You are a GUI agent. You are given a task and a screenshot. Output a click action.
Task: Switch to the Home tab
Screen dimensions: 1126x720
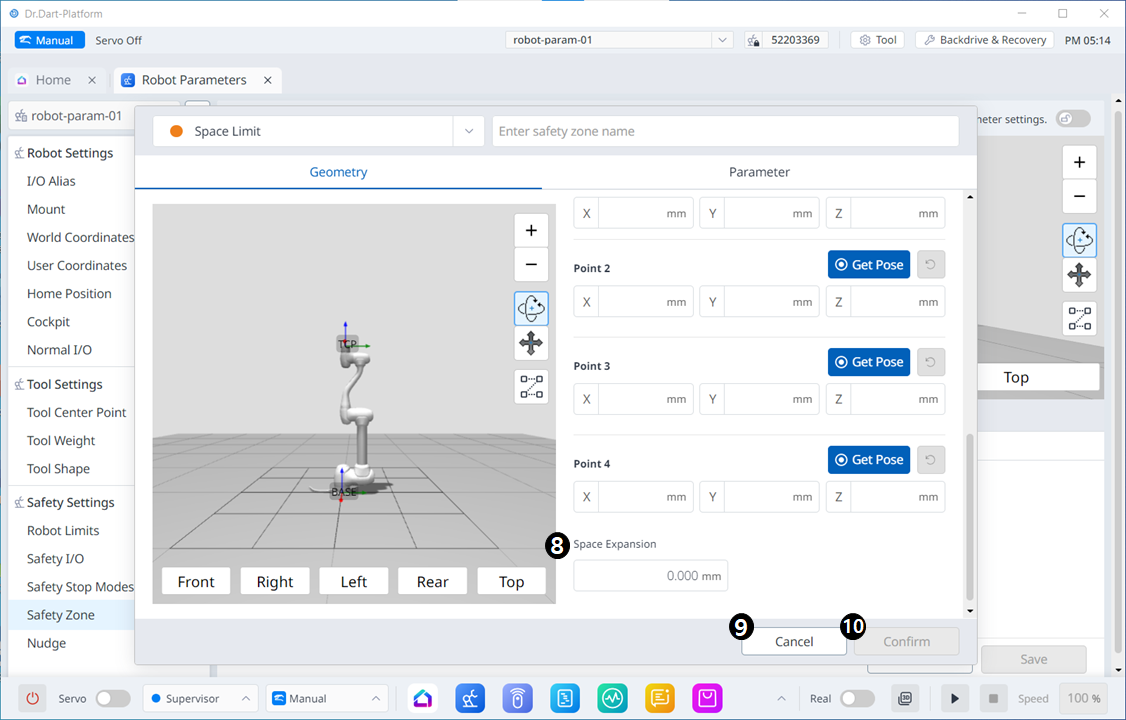(x=53, y=80)
